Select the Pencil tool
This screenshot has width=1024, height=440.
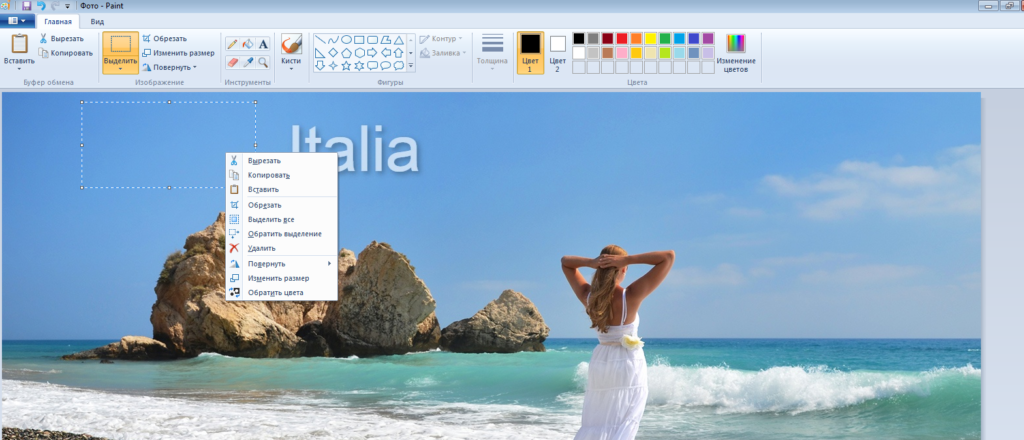[x=232, y=44]
